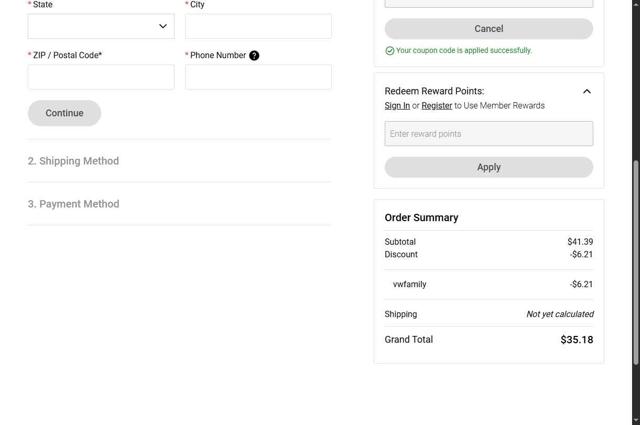This screenshot has width=640, height=425.
Task: Click the scrollbar down arrow
Action: 636,421
